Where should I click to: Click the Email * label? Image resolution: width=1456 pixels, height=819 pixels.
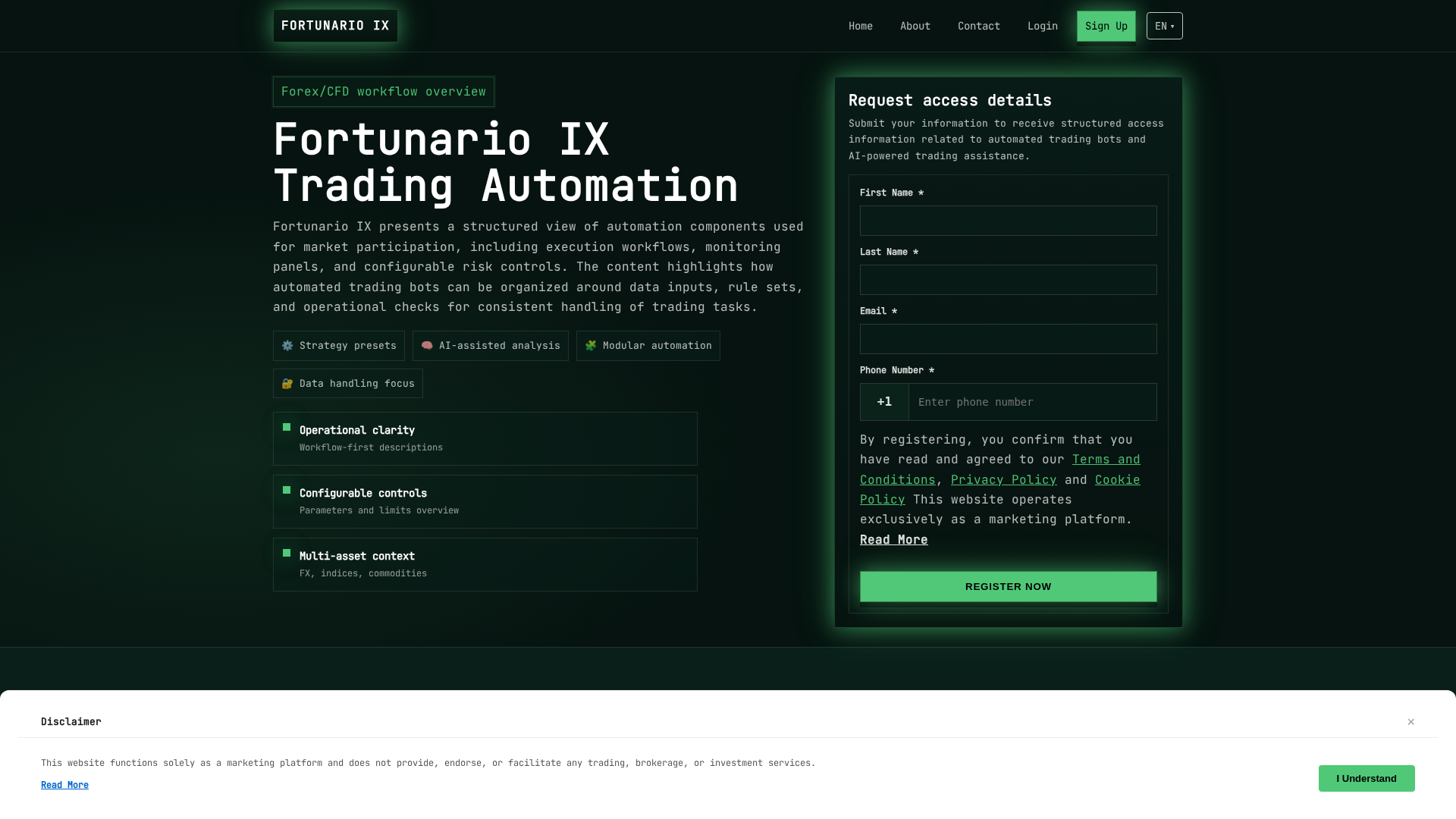[x=879, y=311]
